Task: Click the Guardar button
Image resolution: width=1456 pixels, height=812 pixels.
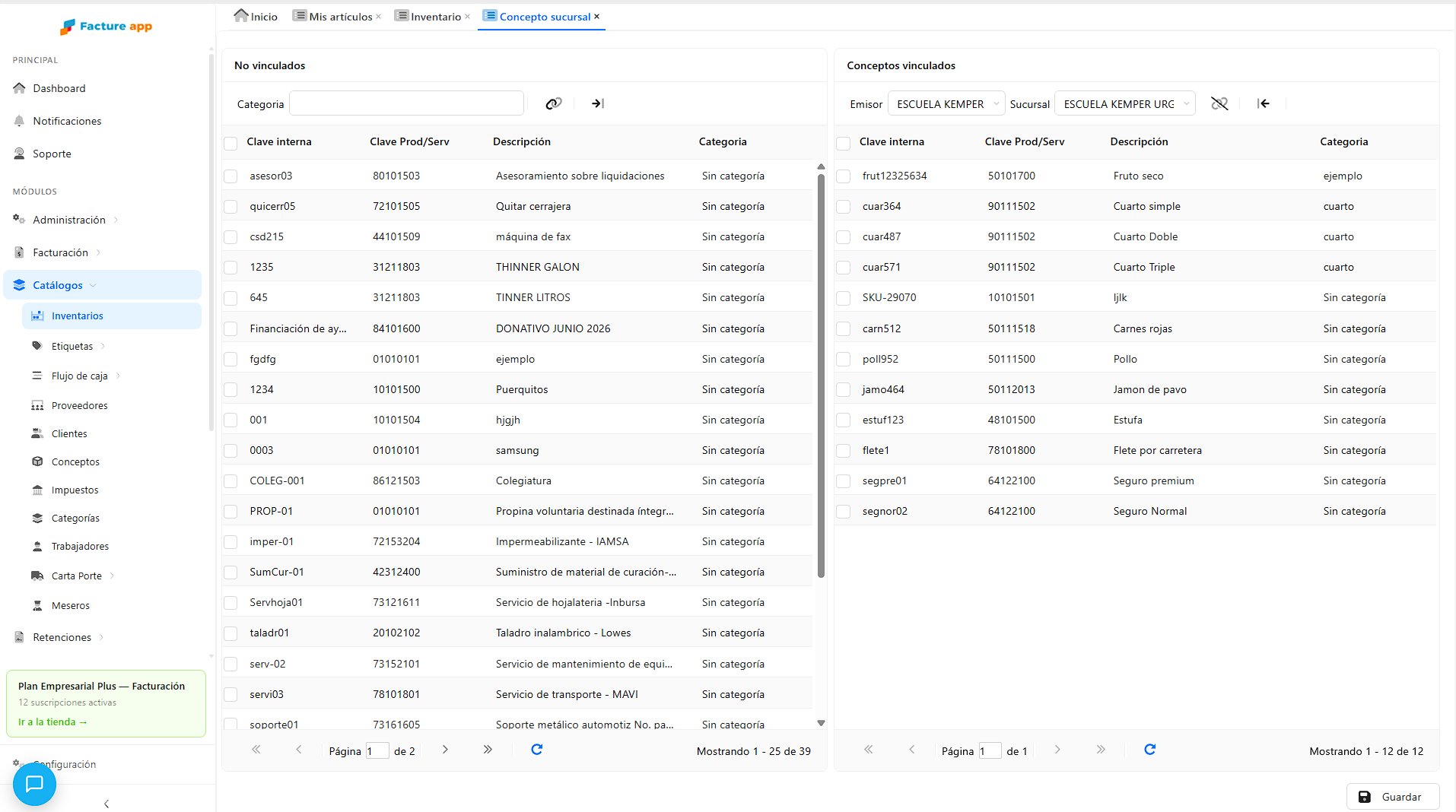Action: tap(1392, 797)
